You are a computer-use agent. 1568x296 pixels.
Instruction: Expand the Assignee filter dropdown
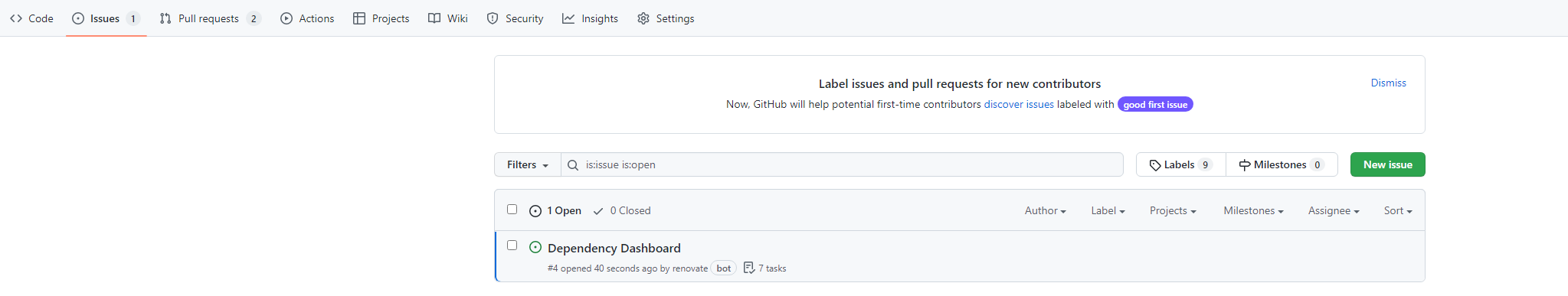coord(1334,210)
